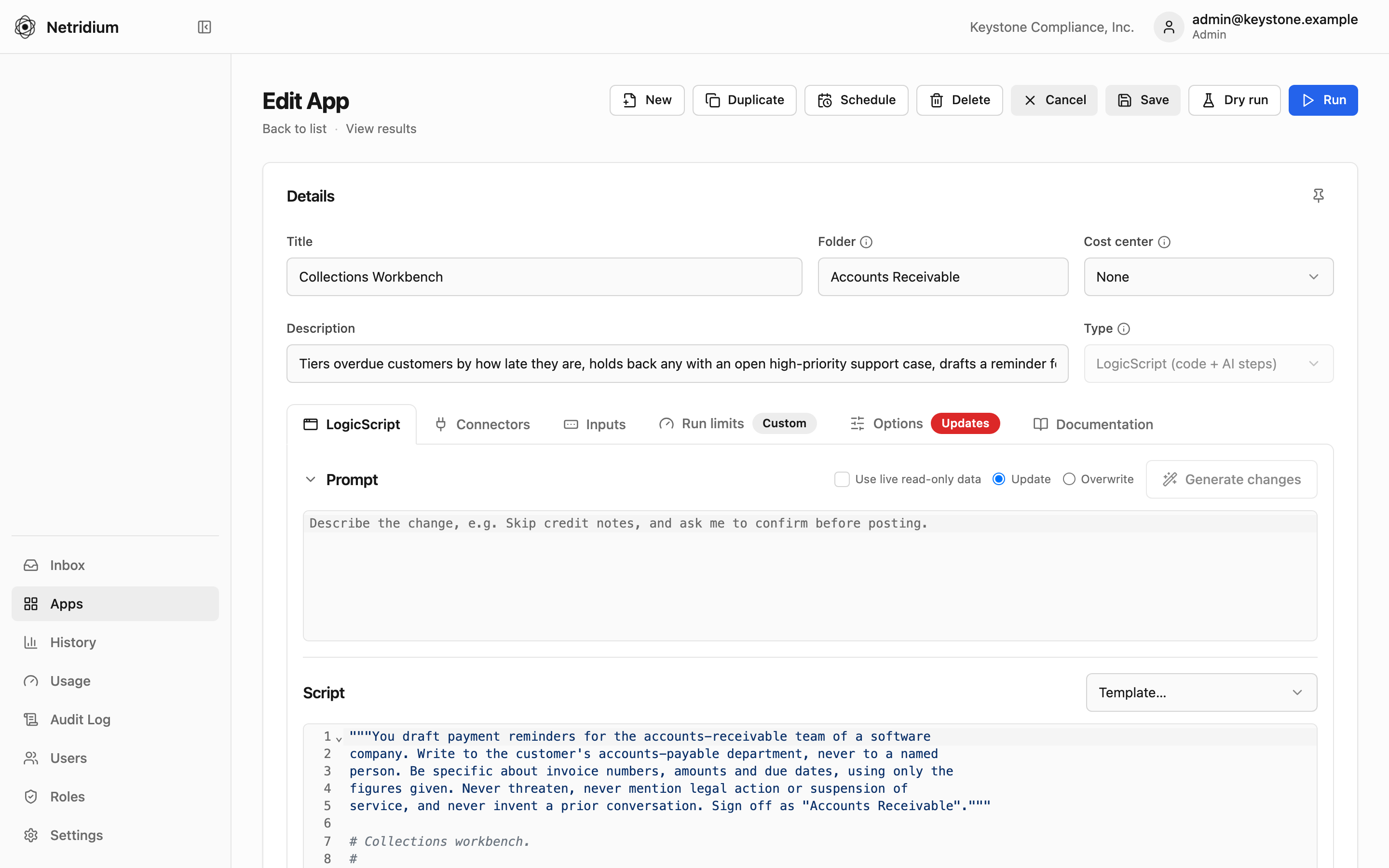Create a New app
The height and width of the screenshot is (868, 1389).
pyautogui.click(x=647, y=100)
